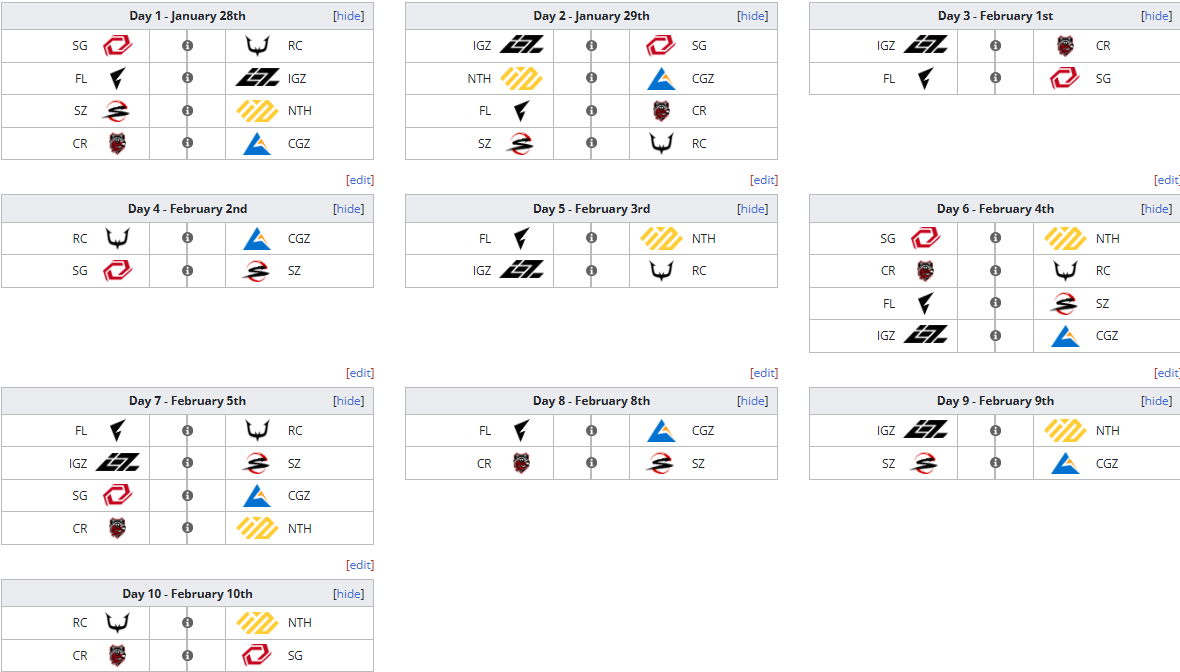The width and height of the screenshot is (1180, 672).
Task: Open info icon for CR vs SG Day 10
Action: [187, 655]
